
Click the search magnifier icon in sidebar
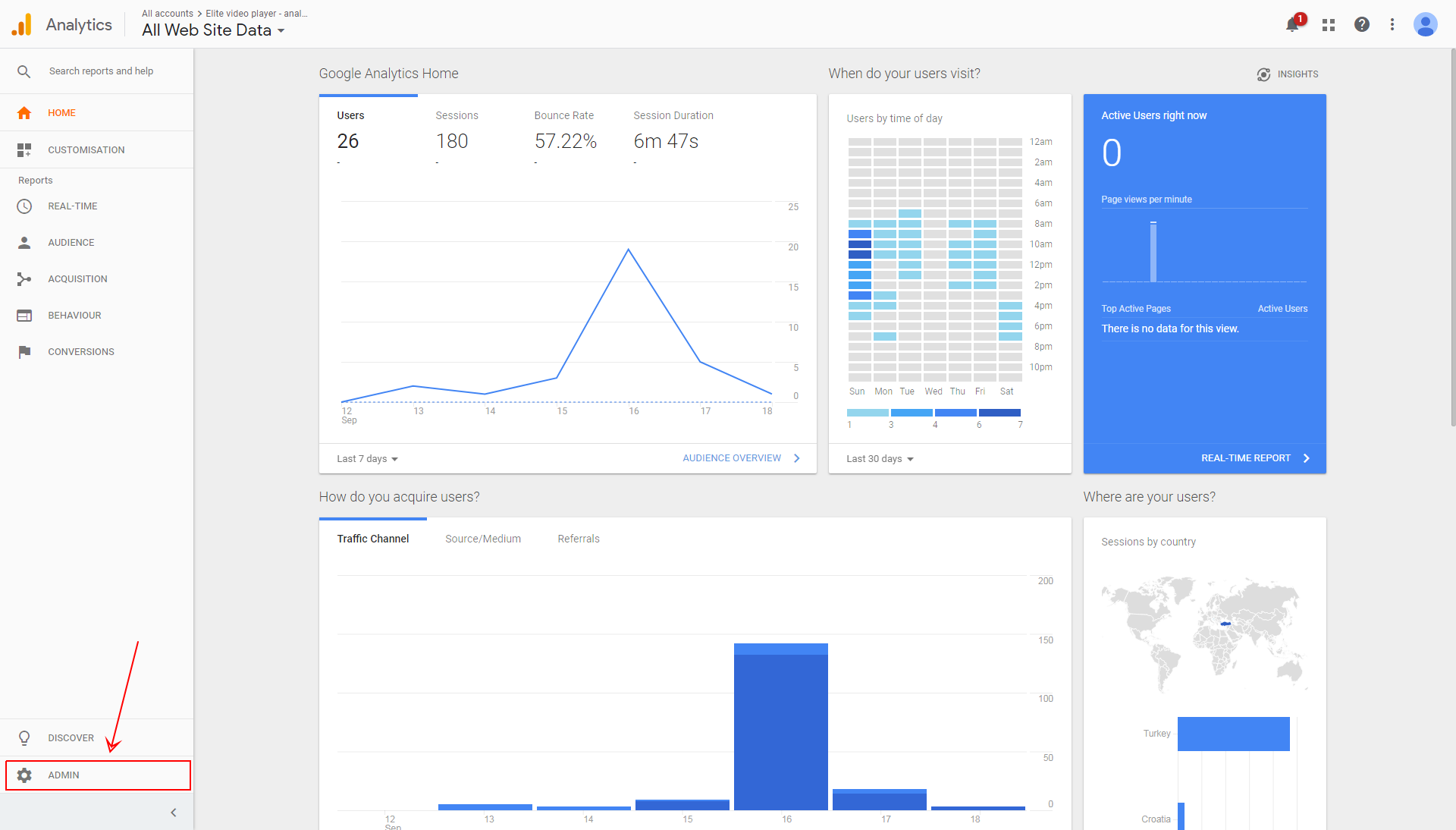coord(24,71)
